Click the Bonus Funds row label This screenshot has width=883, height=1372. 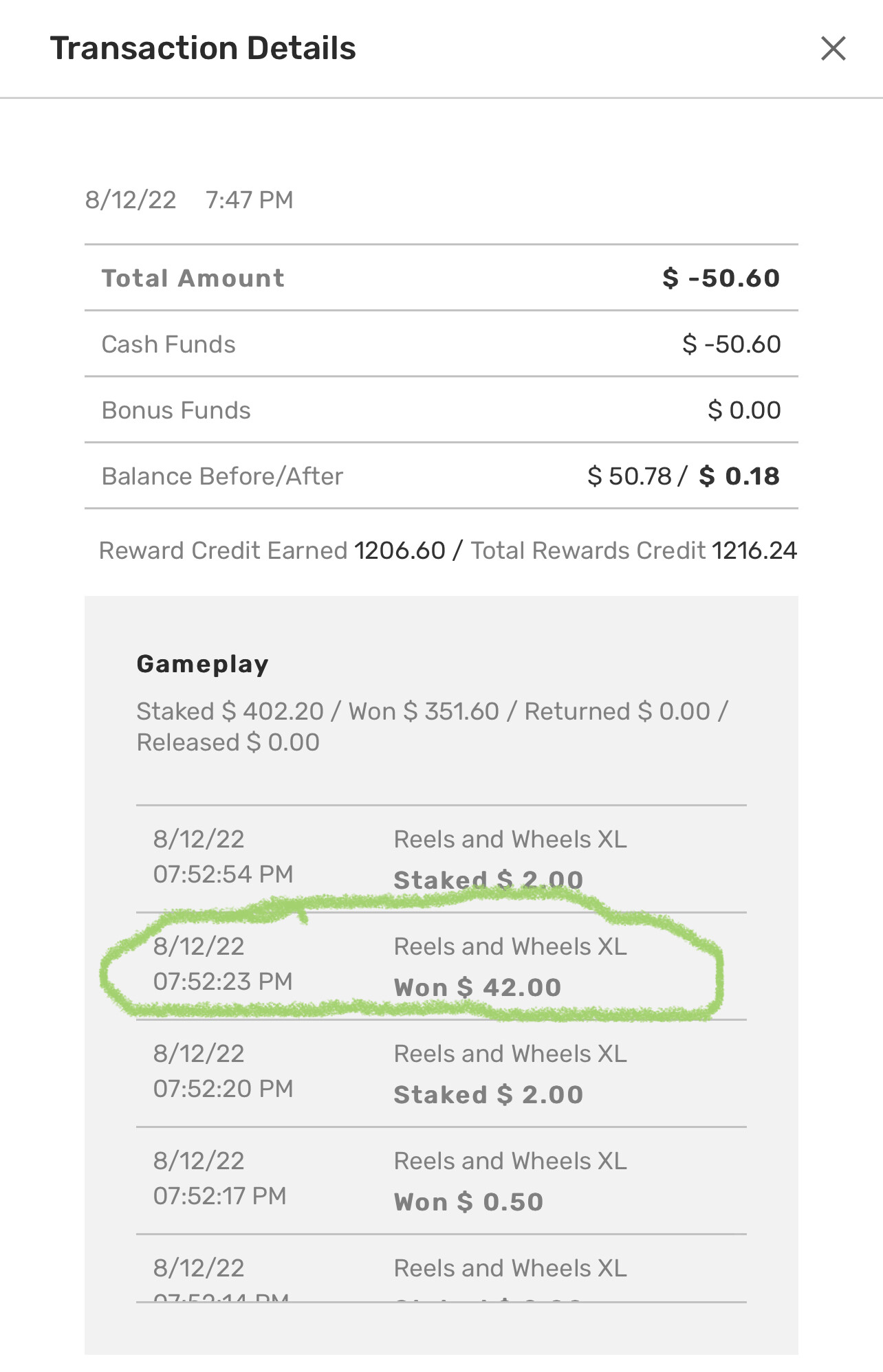click(176, 410)
